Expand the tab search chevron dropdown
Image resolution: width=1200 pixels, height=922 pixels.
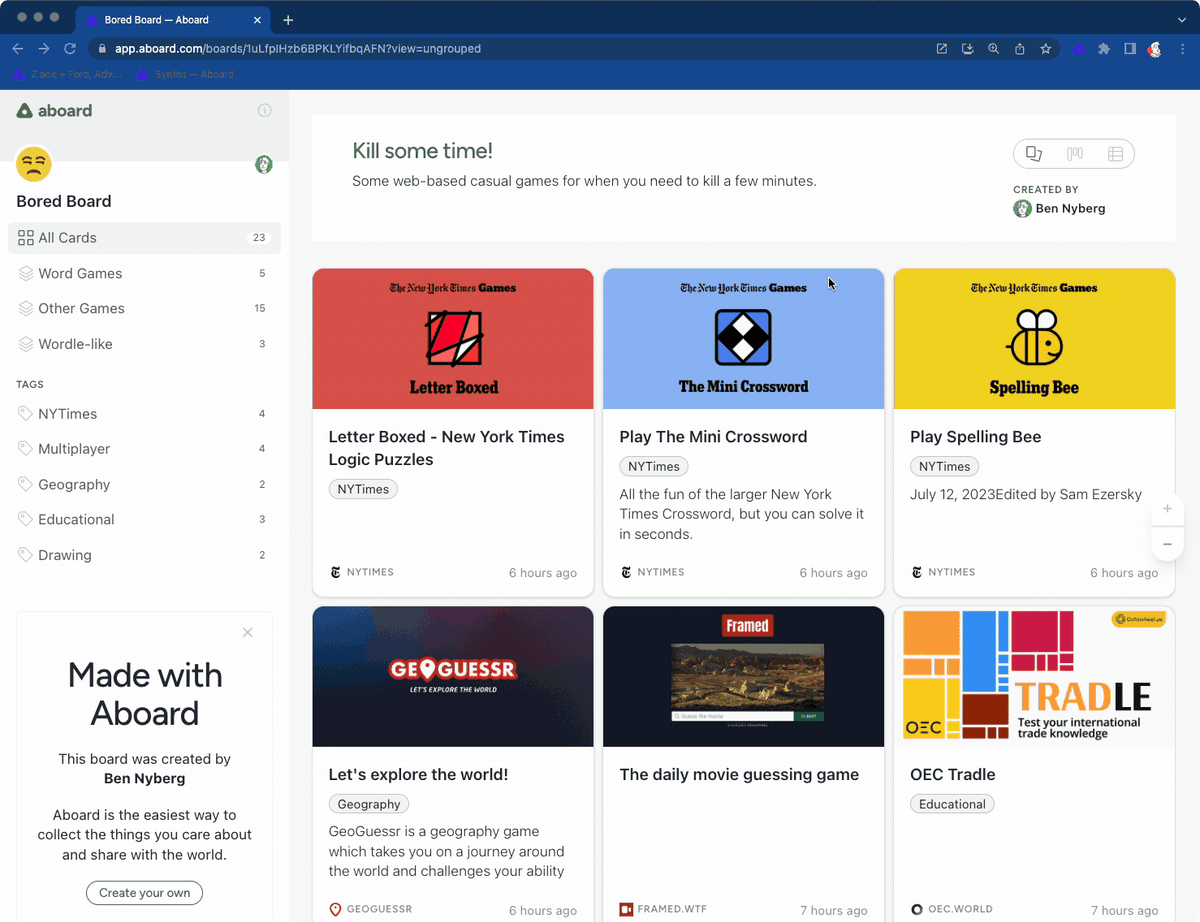[x=1182, y=20]
